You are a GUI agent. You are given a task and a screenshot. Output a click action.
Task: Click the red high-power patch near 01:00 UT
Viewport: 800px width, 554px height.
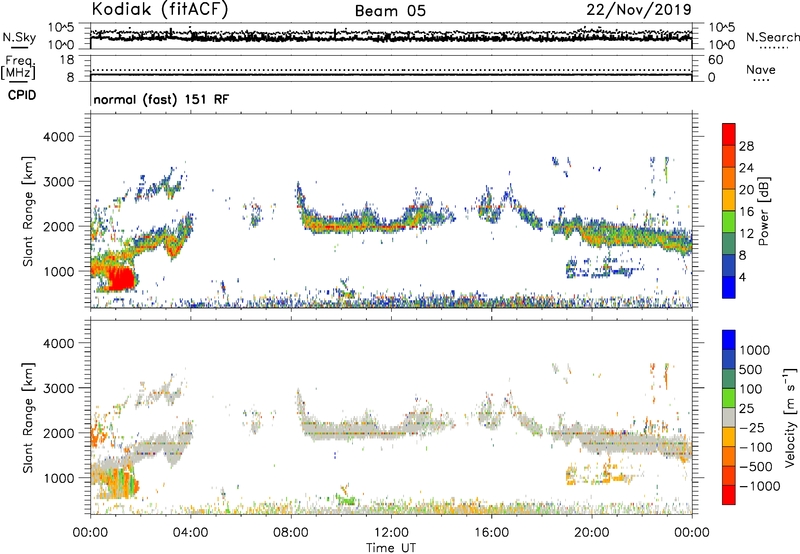(x=120, y=279)
